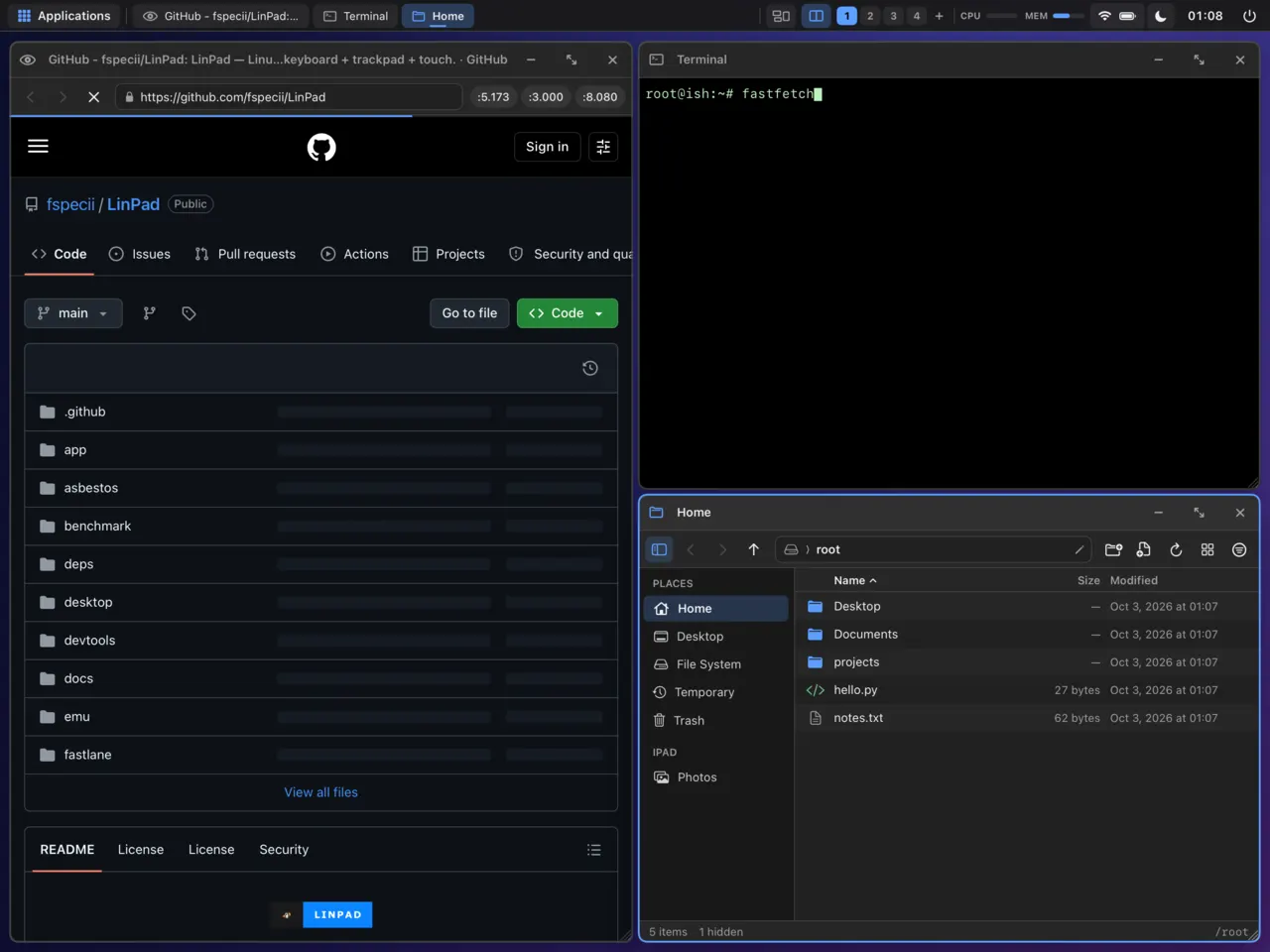This screenshot has width=1270, height=952.
Task: Click the Sign in button
Action: [548, 147]
